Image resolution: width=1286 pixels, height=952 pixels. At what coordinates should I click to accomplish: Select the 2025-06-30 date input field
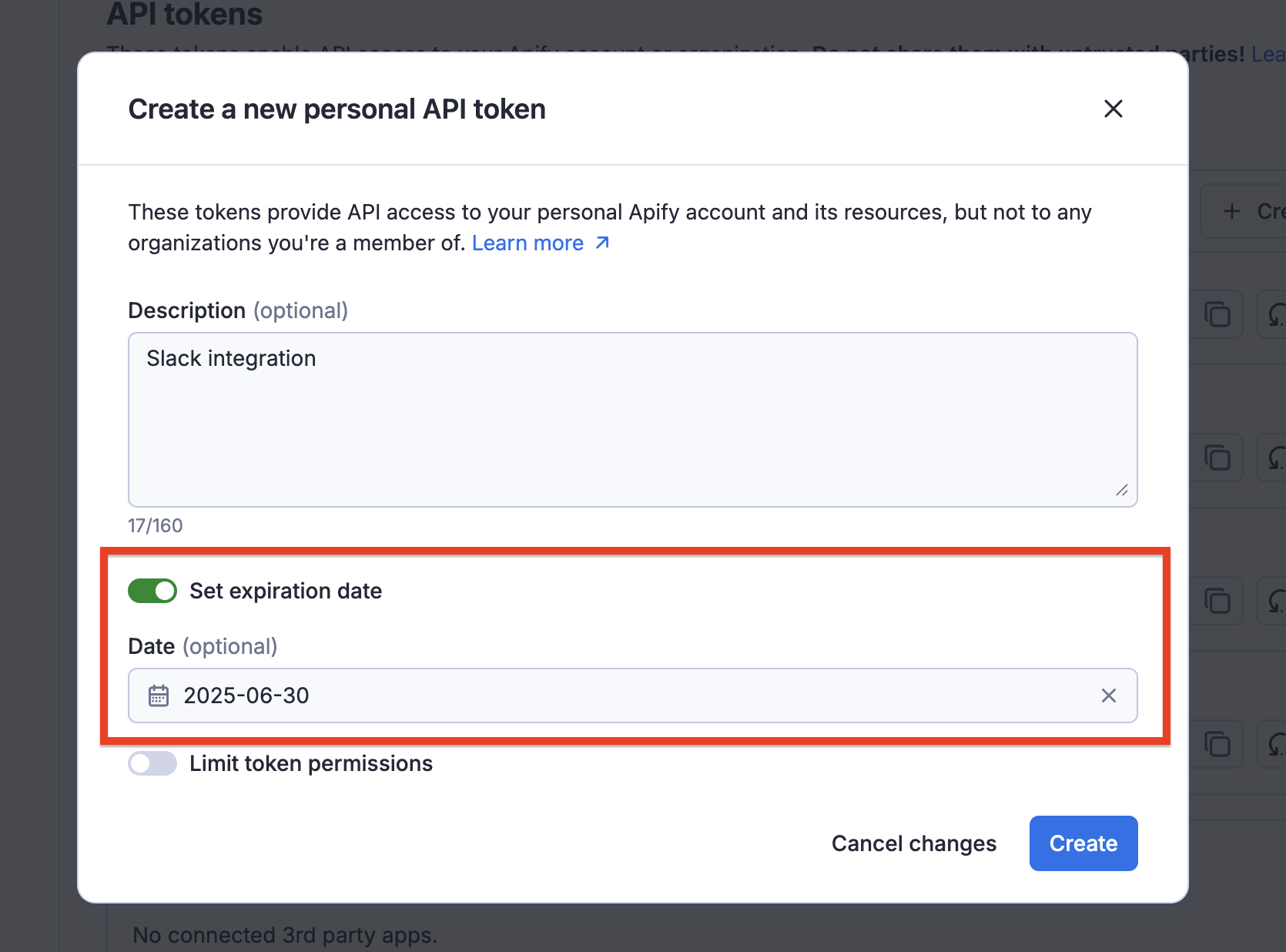click(x=539, y=696)
